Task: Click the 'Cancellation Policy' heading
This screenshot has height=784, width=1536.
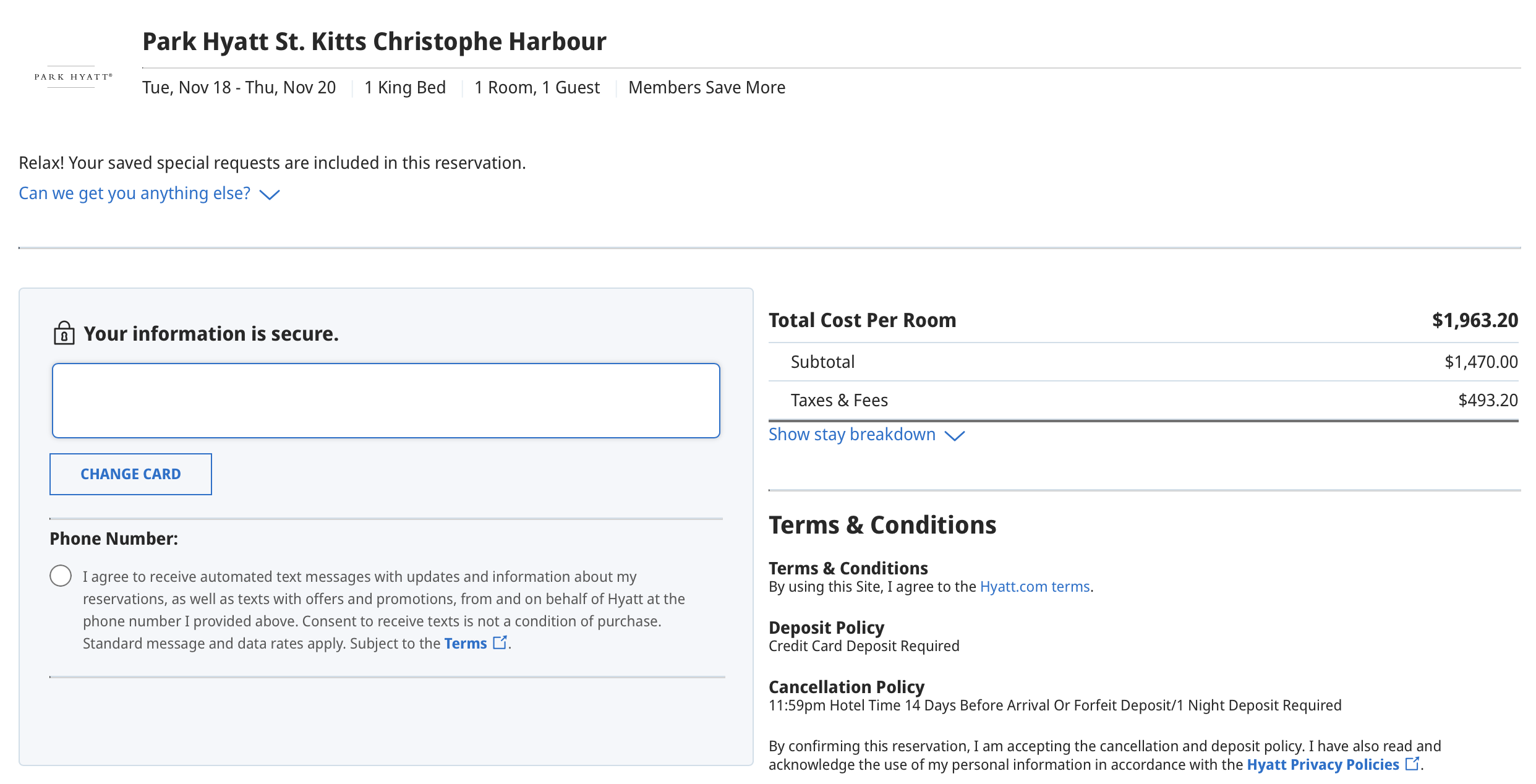Action: point(847,687)
